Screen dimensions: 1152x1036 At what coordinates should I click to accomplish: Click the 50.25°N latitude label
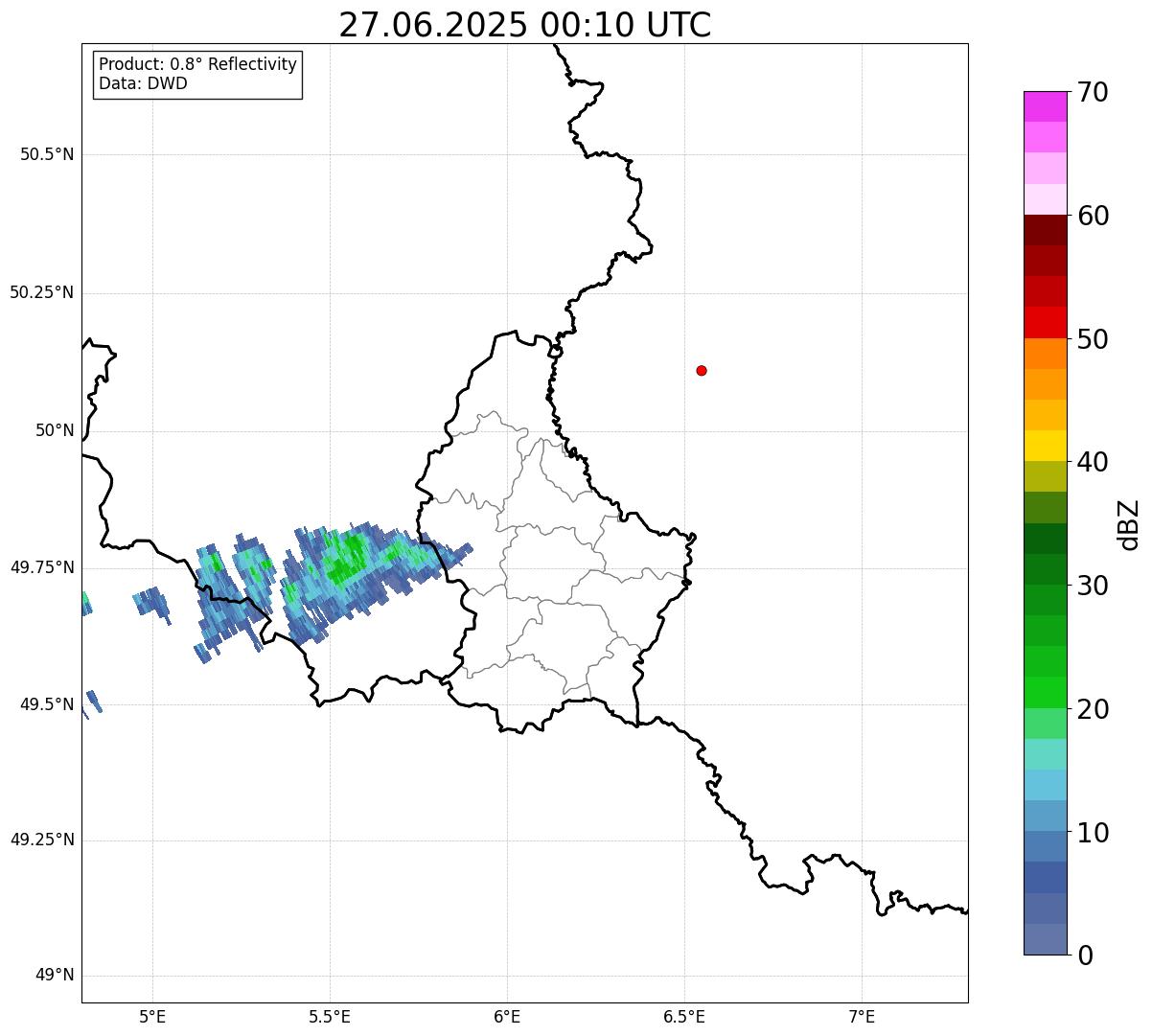(x=41, y=292)
